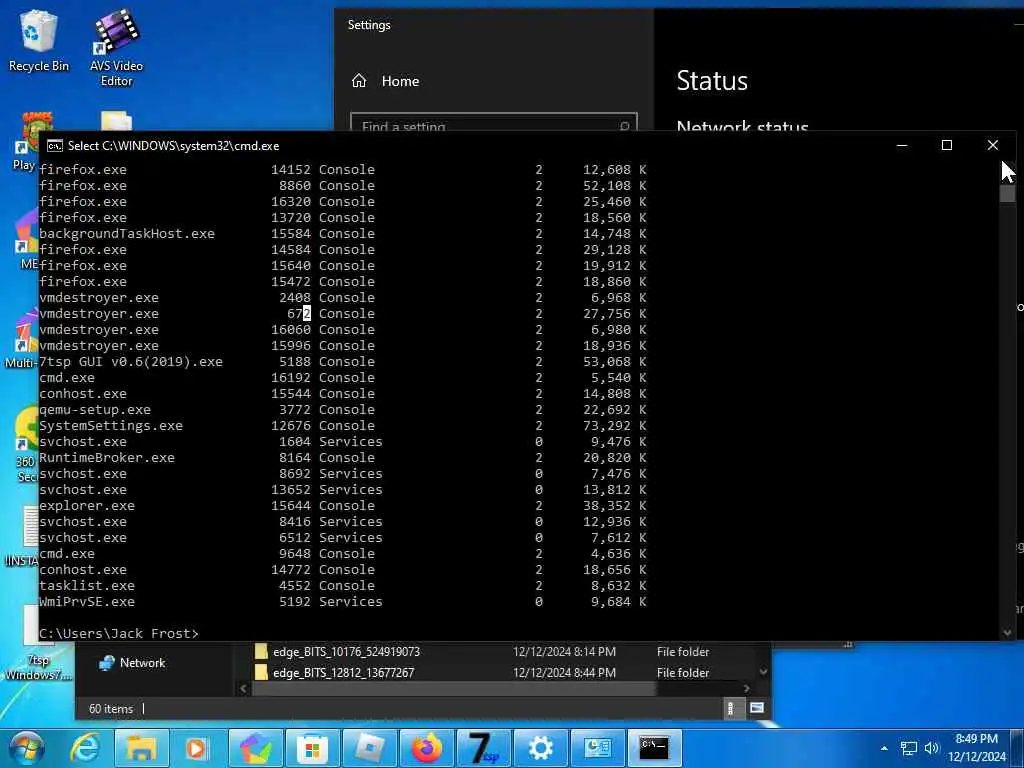This screenshot has width=1024, height=768.
Task: Click the cmd scrollbar down arrow
Action: (1007, 632)
